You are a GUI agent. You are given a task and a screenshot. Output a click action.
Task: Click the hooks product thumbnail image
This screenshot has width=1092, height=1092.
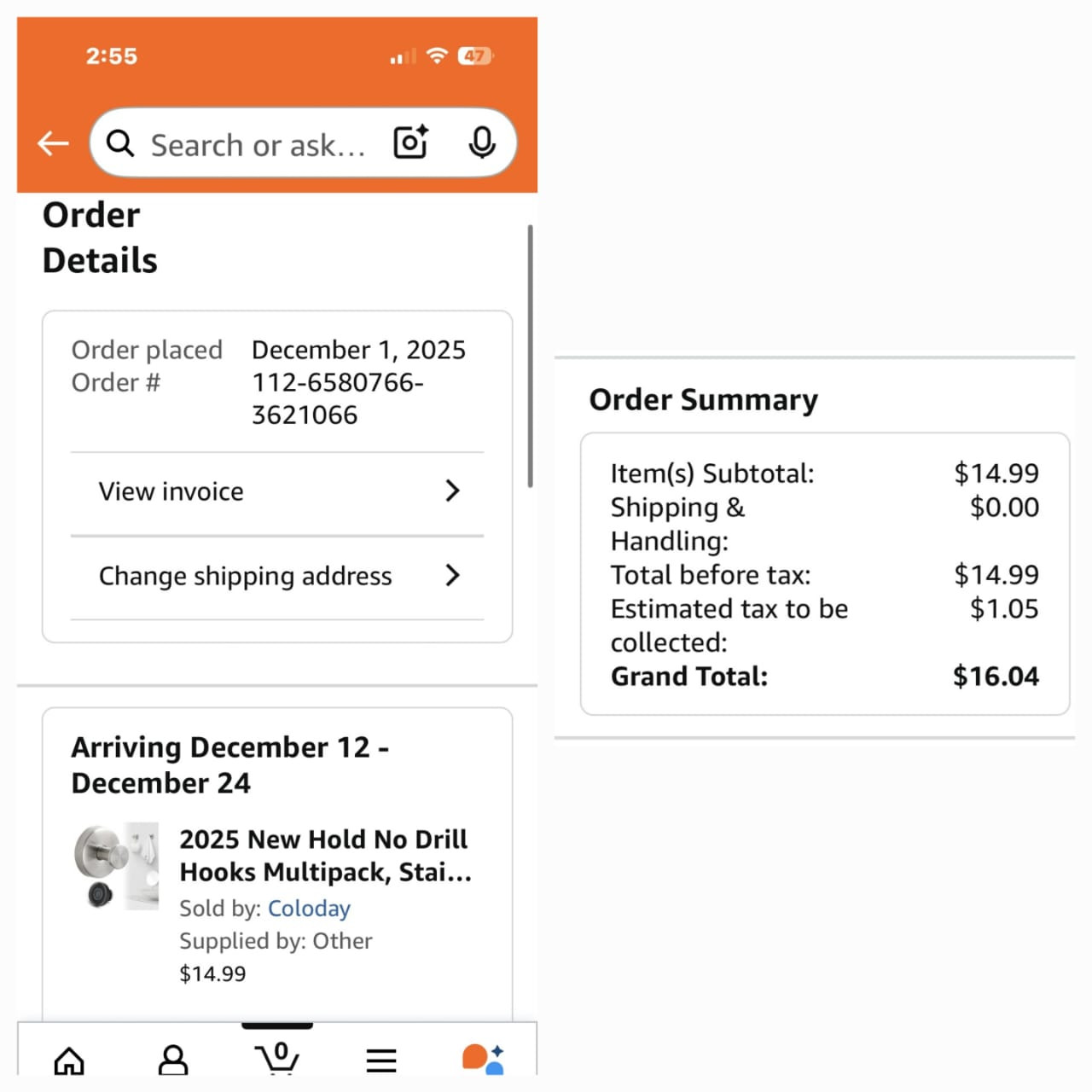(x=116, y=866)
